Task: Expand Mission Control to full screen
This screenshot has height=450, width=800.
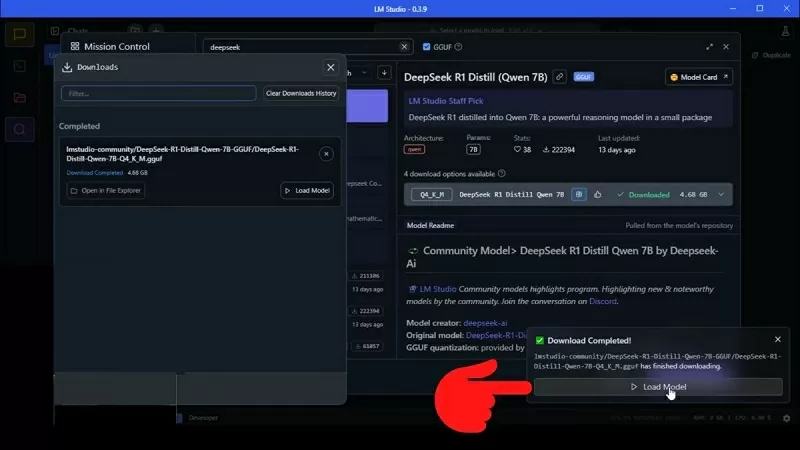Action: (x=710, y=47)
